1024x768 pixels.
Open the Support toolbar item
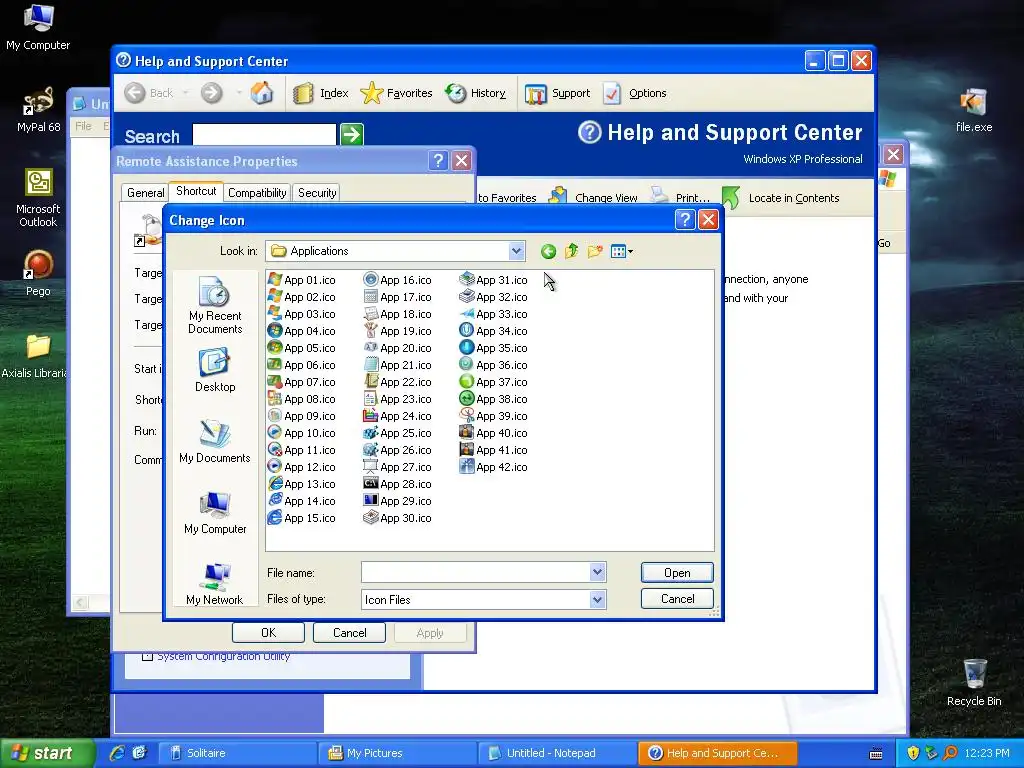(x=558, y=93)
